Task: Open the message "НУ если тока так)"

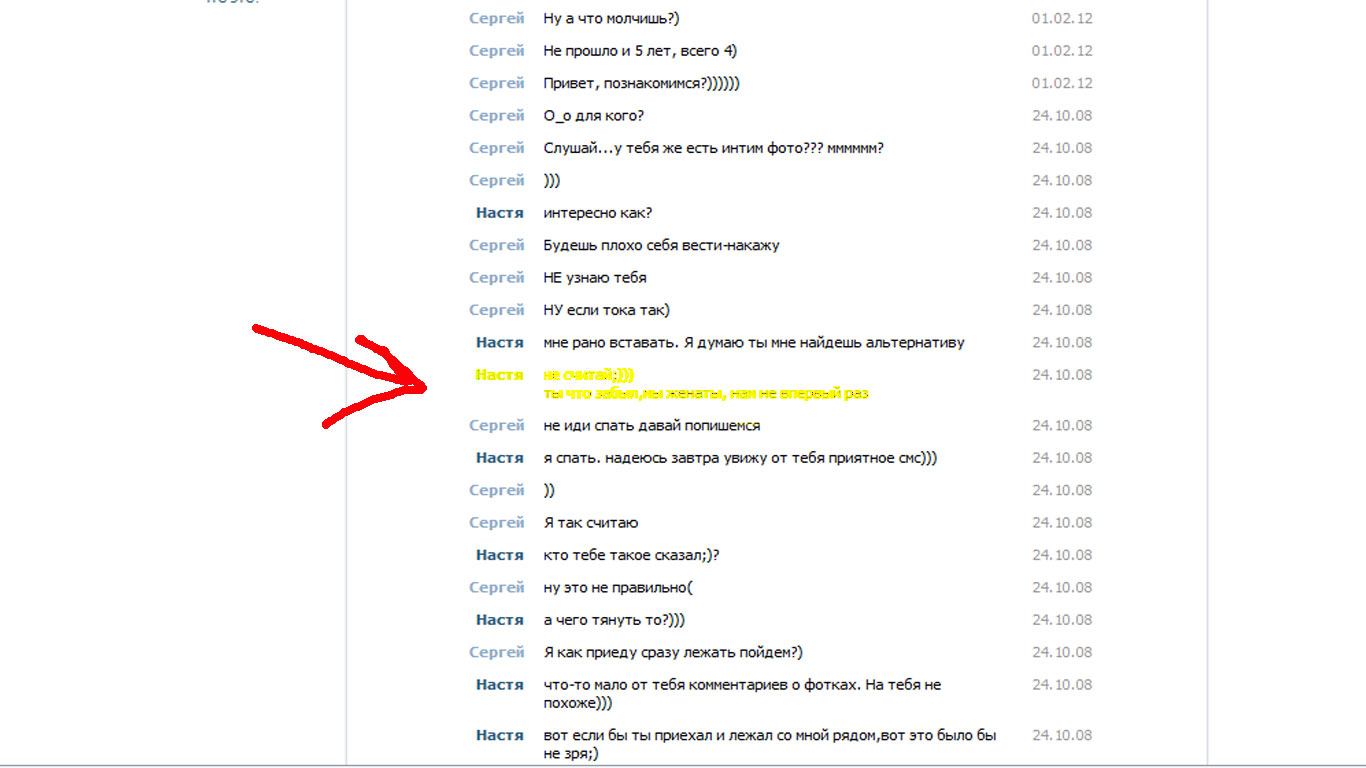Action: pos(607,310)
